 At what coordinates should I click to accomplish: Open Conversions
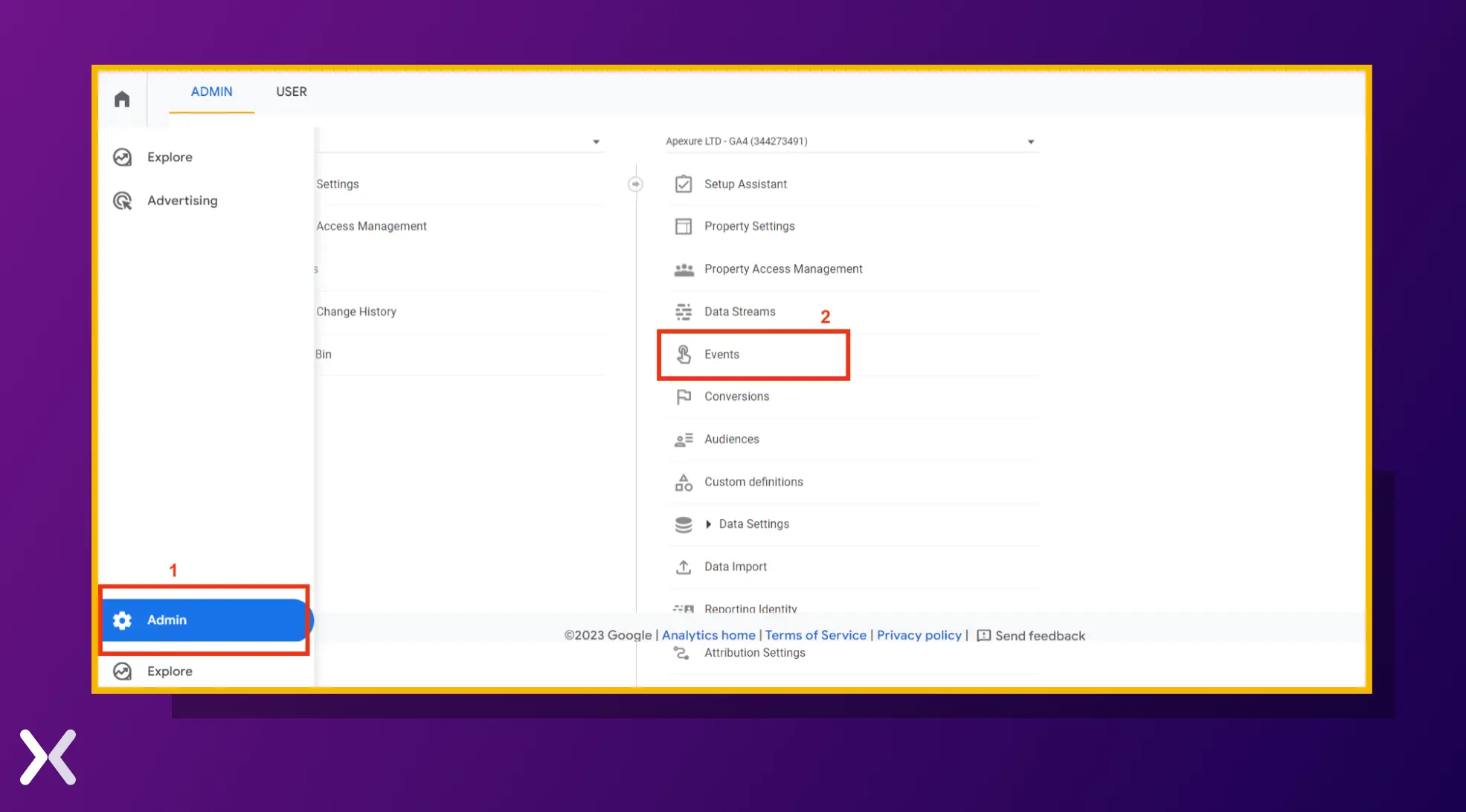coord(736,397)
